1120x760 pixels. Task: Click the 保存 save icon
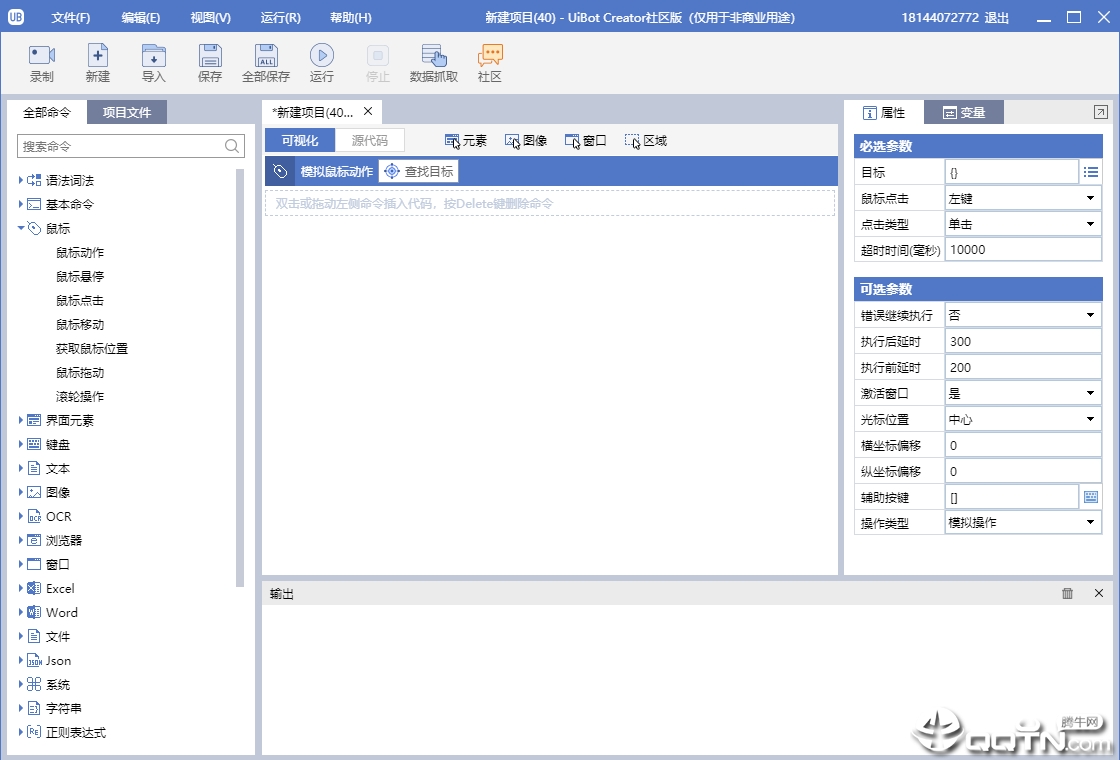(x=209, y=55)
